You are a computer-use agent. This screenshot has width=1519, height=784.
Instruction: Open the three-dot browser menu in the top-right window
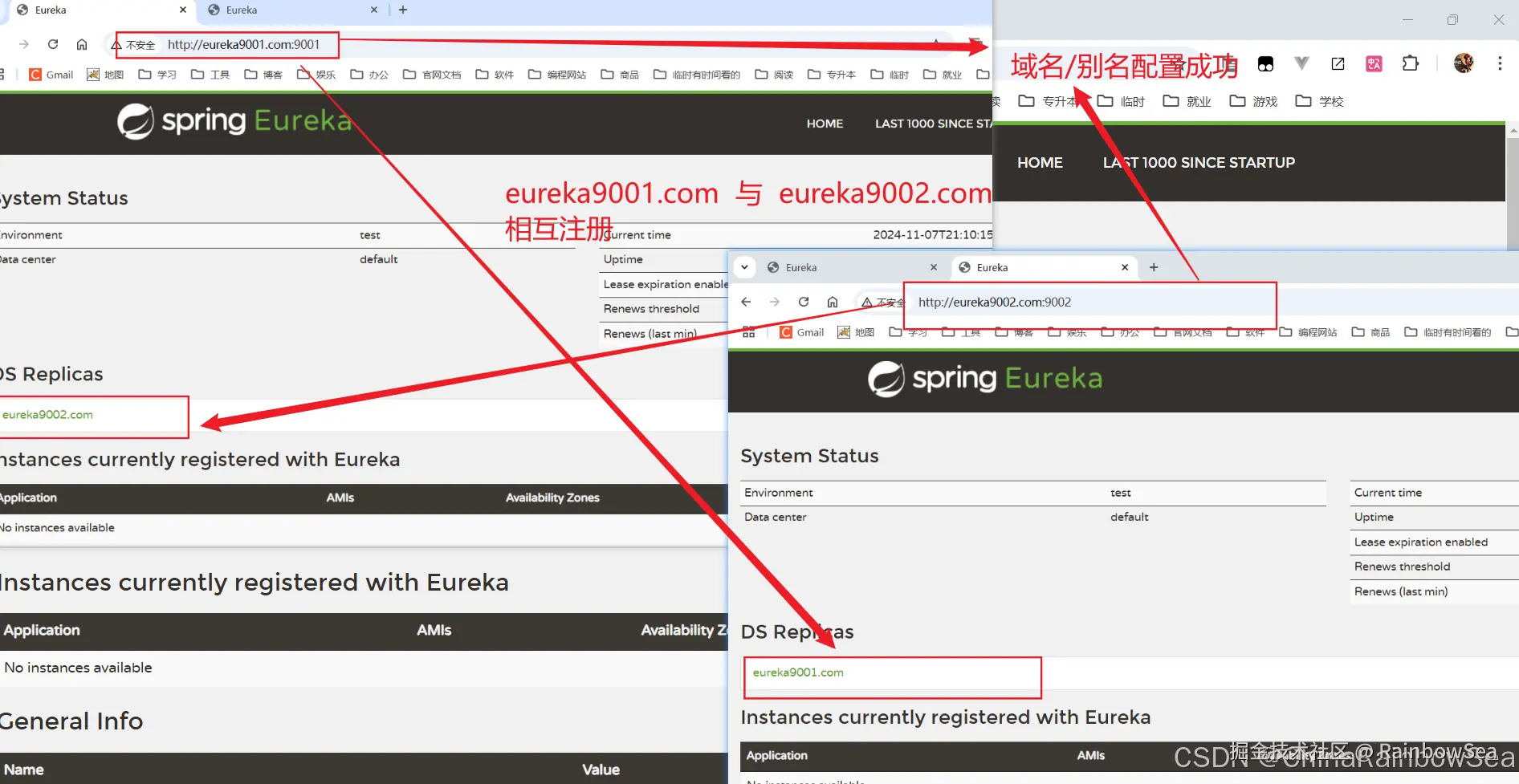coord(1500,63)
